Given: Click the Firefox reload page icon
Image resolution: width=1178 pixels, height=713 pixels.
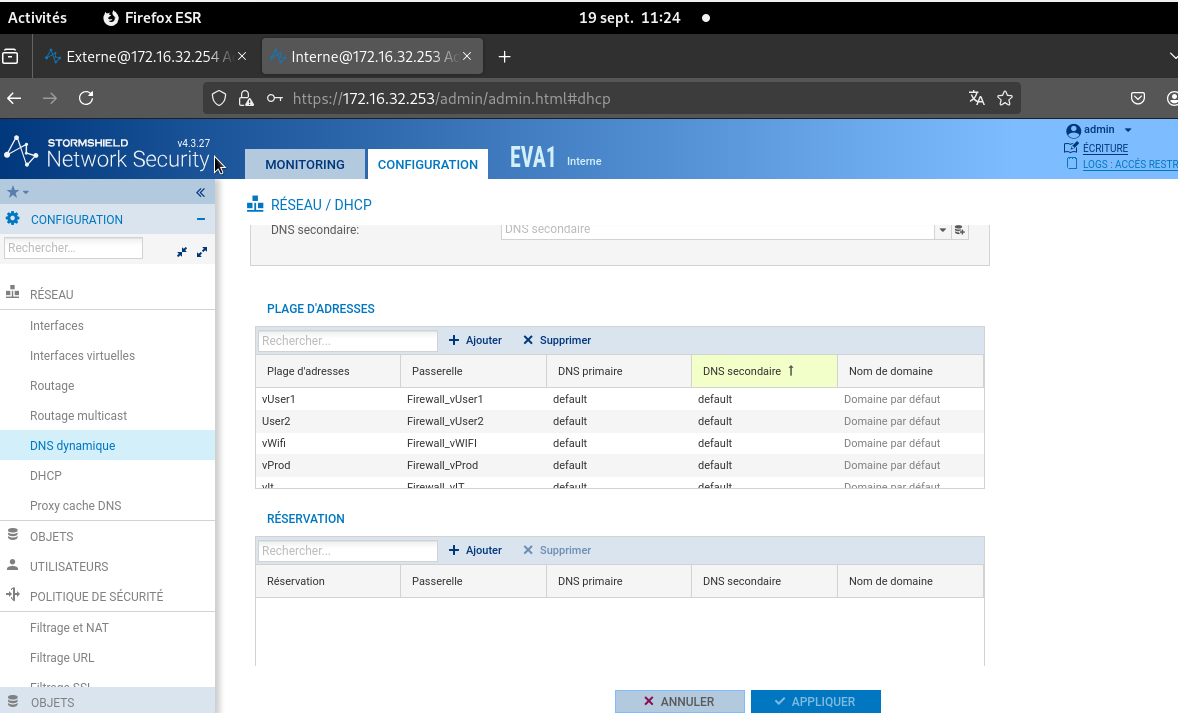Looking at the screenshot, I should click(x=86, y=98).
